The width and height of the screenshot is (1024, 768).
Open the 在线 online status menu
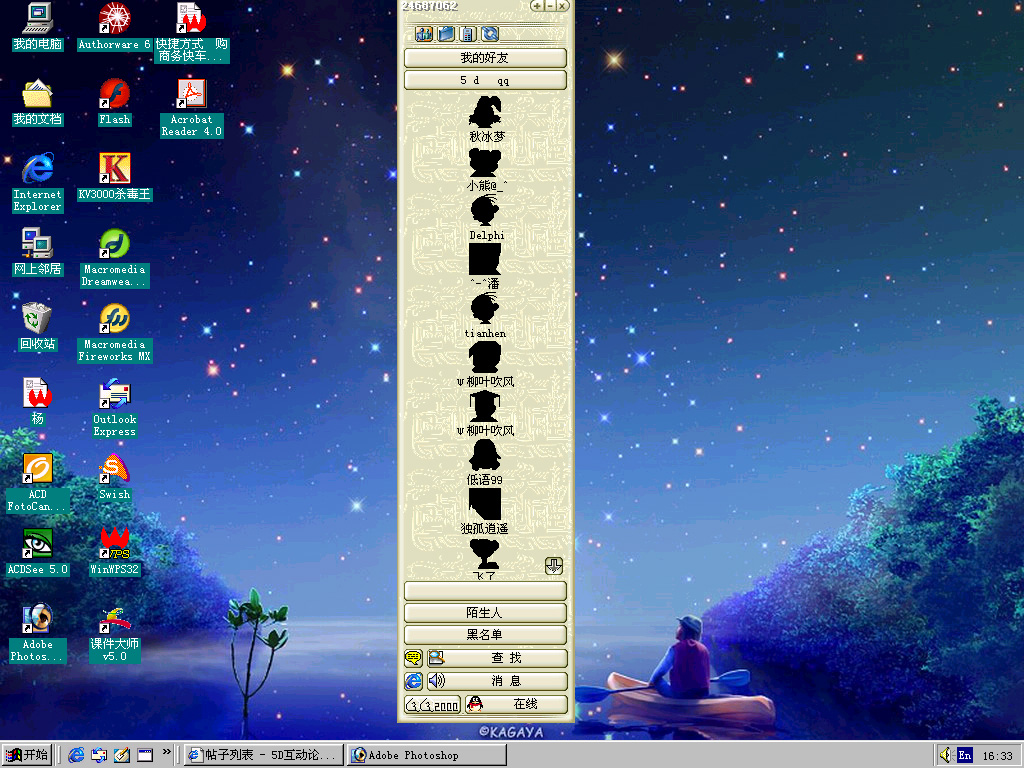pos(516,704)
